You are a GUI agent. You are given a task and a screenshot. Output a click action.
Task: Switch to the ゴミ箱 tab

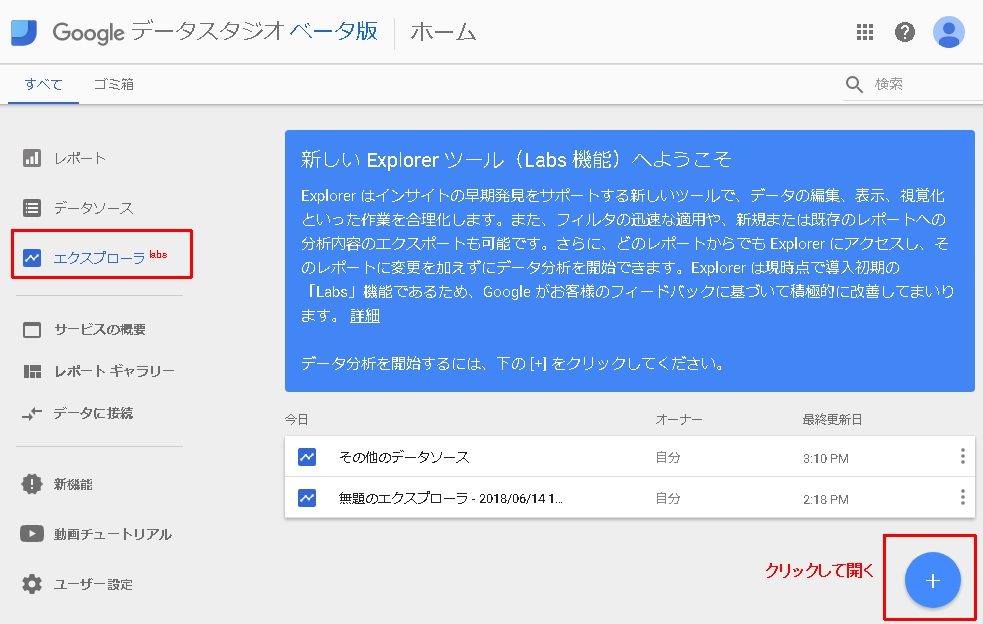113,84
